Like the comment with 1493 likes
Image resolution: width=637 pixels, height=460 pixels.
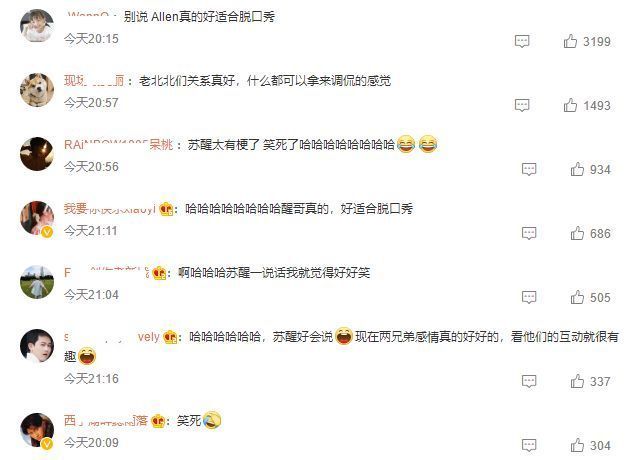[x=570, y=105]
